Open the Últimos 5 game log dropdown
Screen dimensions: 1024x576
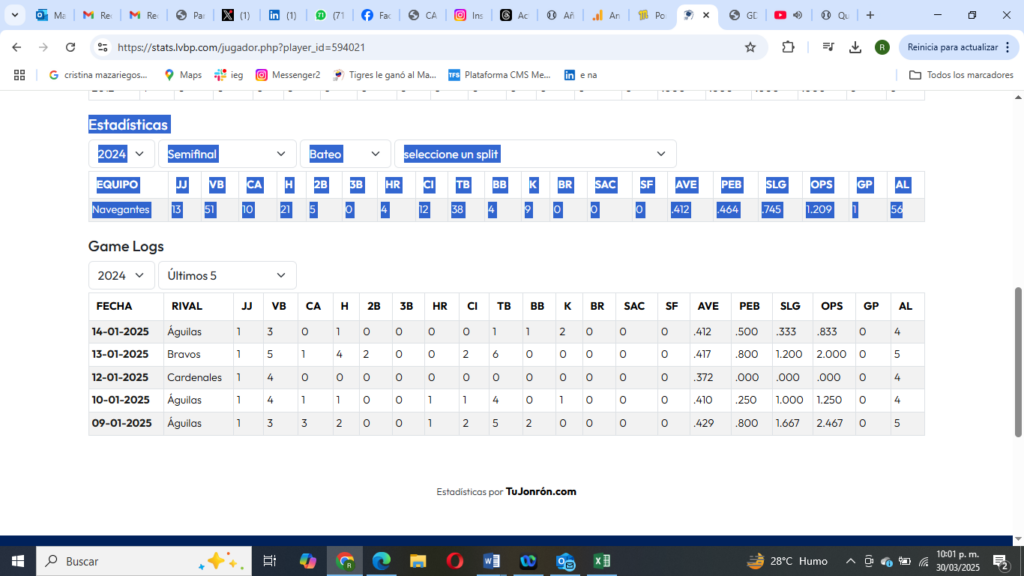tap(227, 275)
